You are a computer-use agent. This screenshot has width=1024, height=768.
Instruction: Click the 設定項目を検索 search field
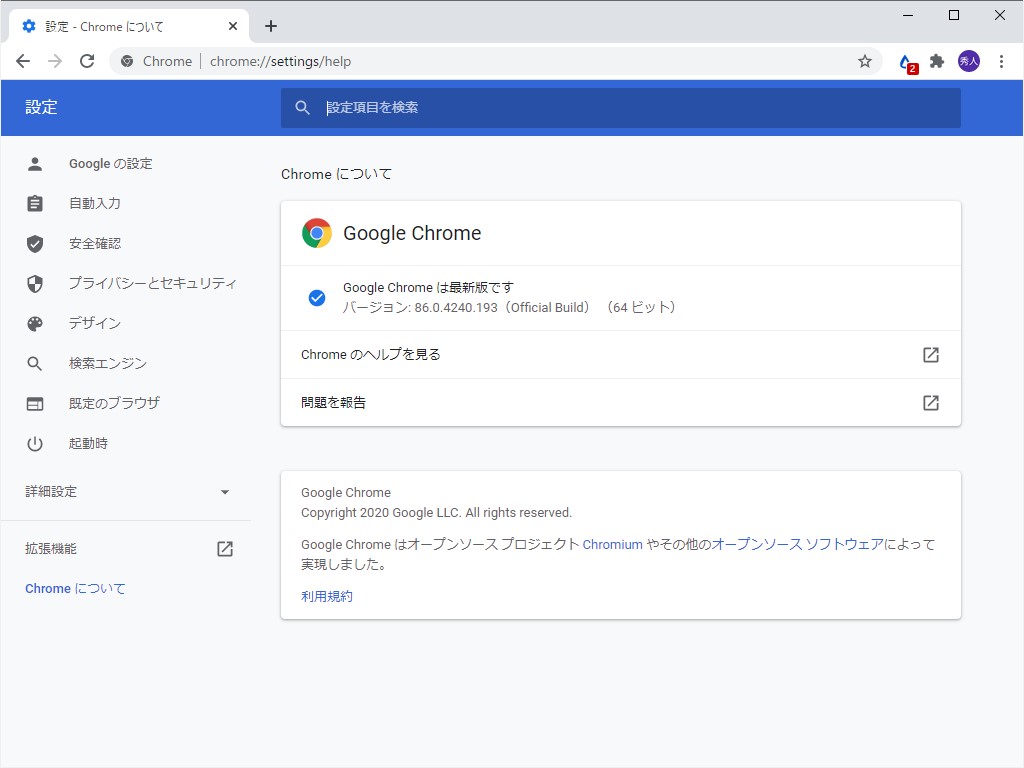click(620, 107)
